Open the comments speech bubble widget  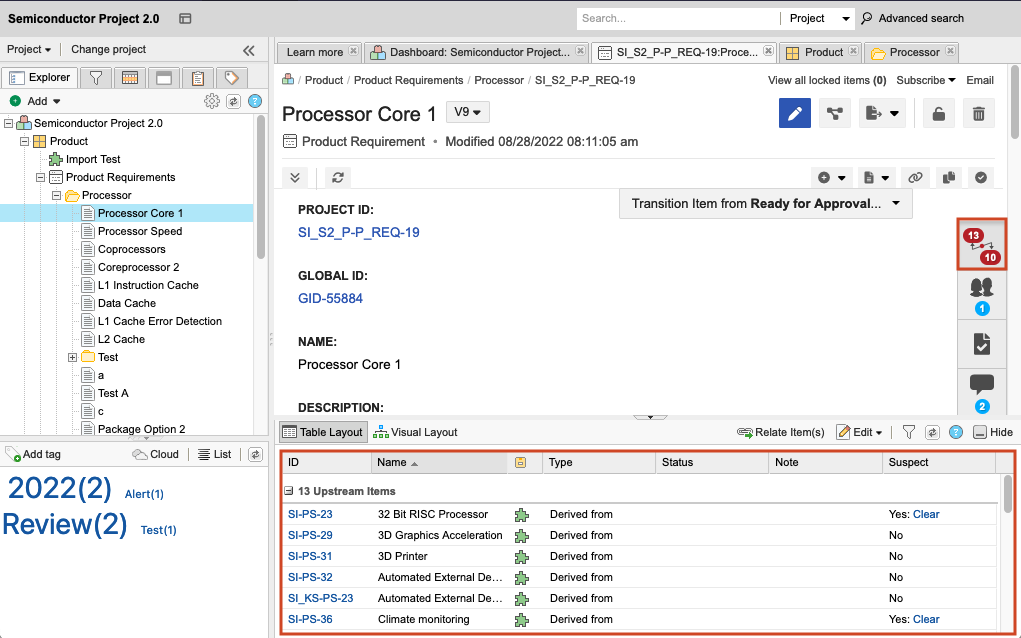click(981, 390)
